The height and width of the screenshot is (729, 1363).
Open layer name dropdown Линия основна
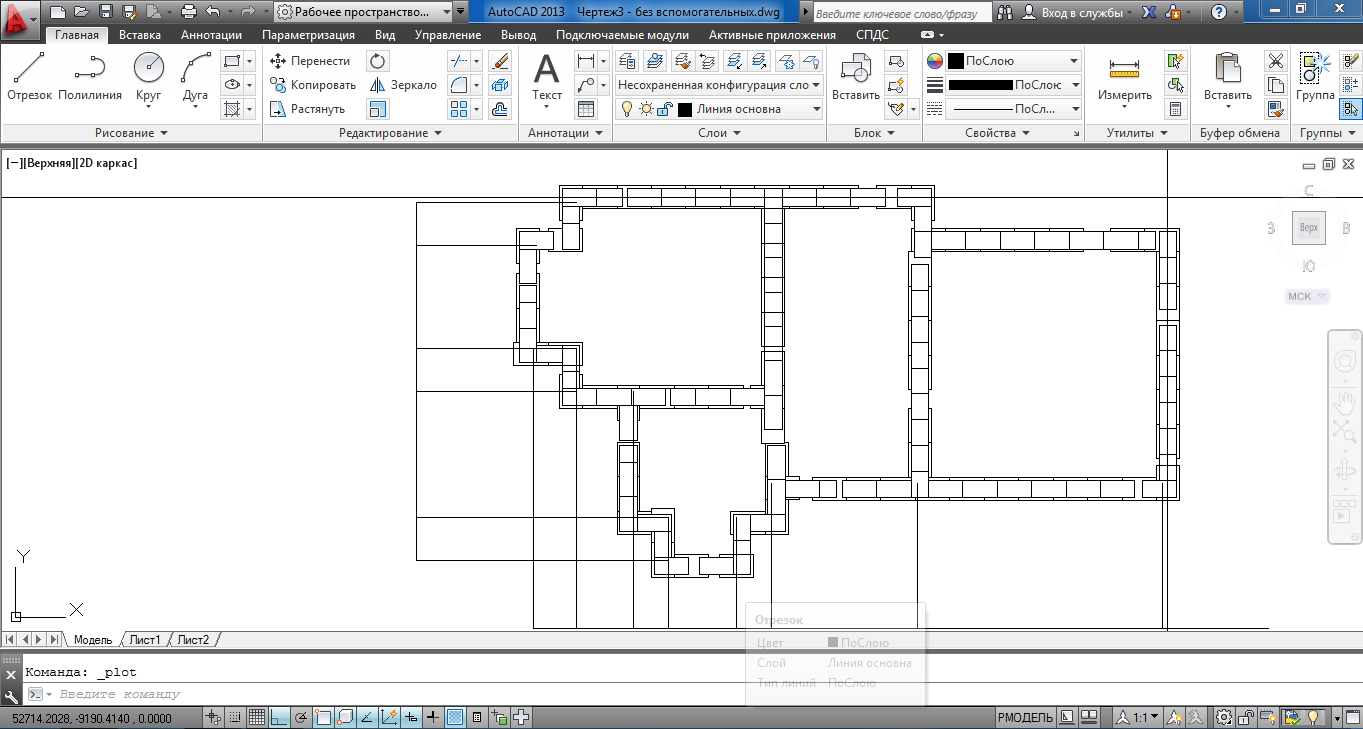point(720,109)
